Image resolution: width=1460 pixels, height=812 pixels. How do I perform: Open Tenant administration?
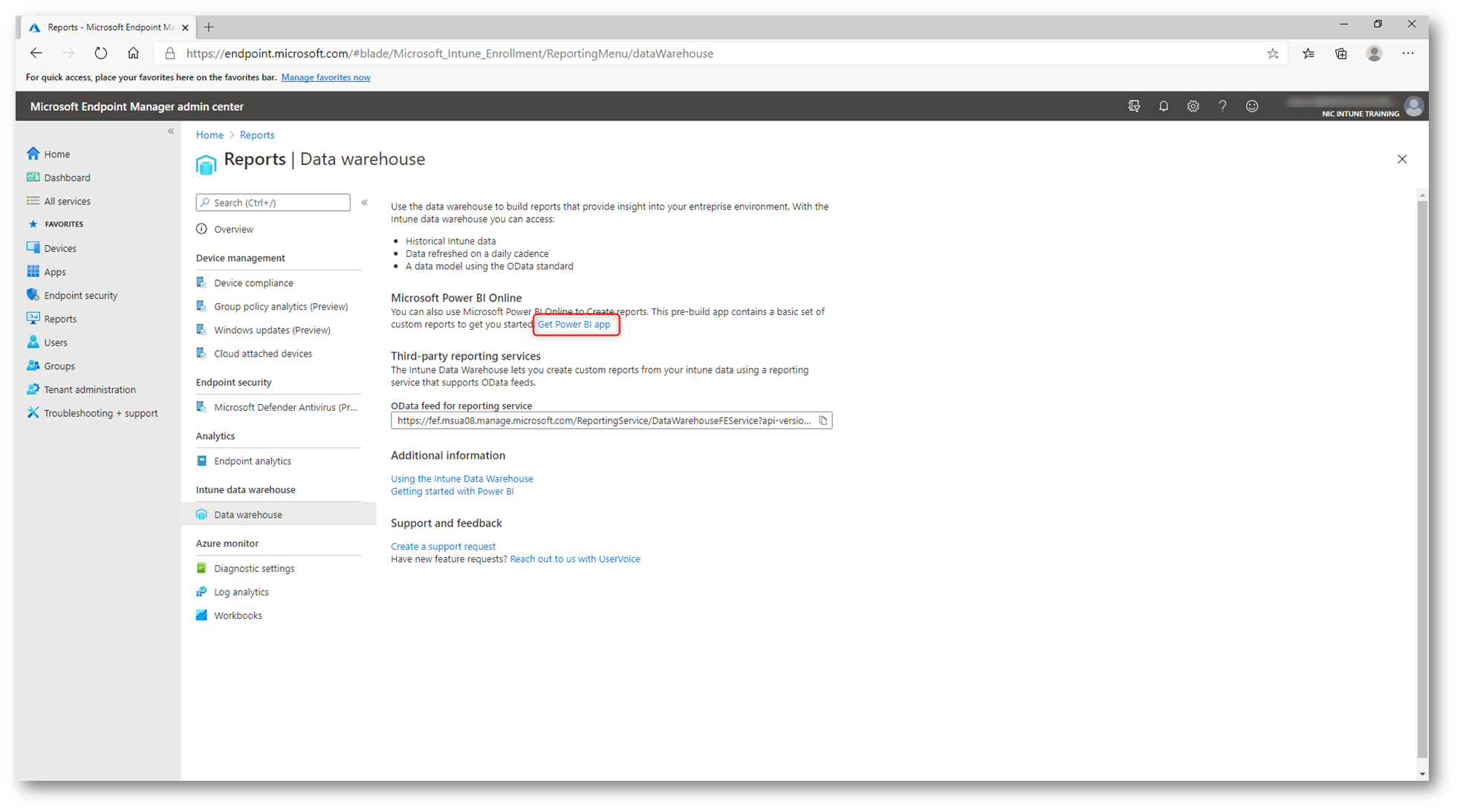click(89, 390)
